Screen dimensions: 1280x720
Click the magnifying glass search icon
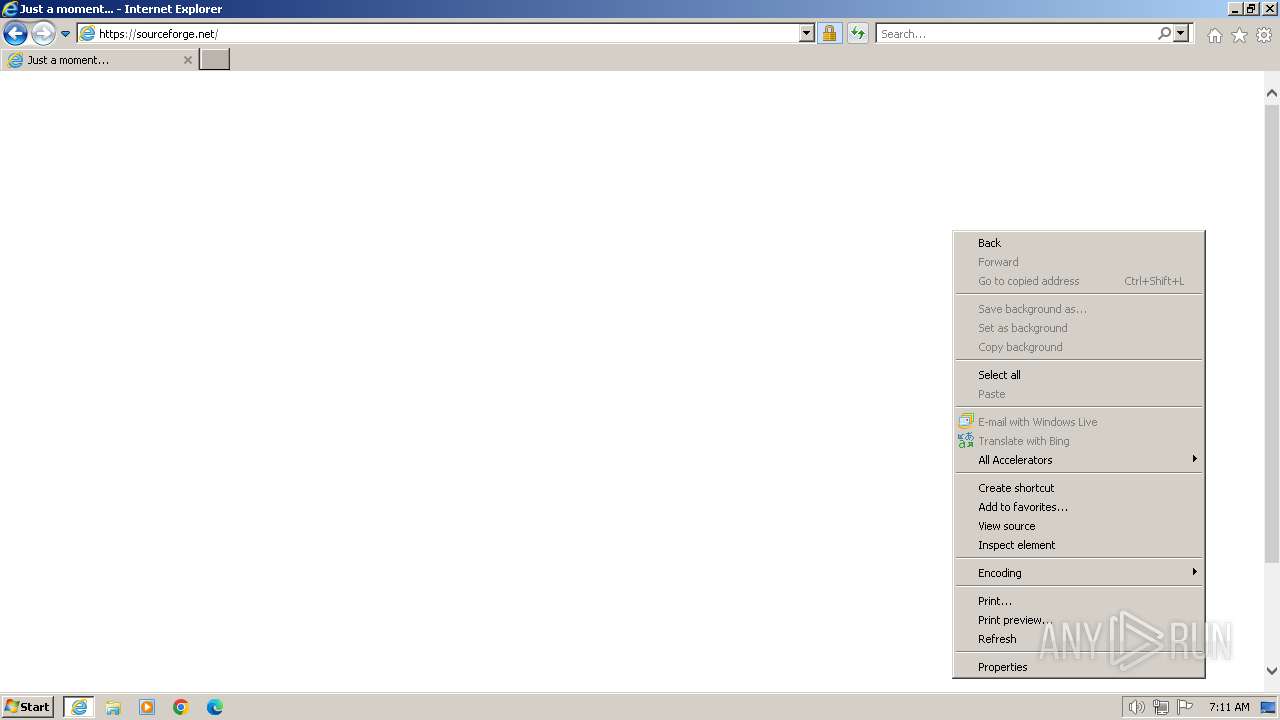1164,33
